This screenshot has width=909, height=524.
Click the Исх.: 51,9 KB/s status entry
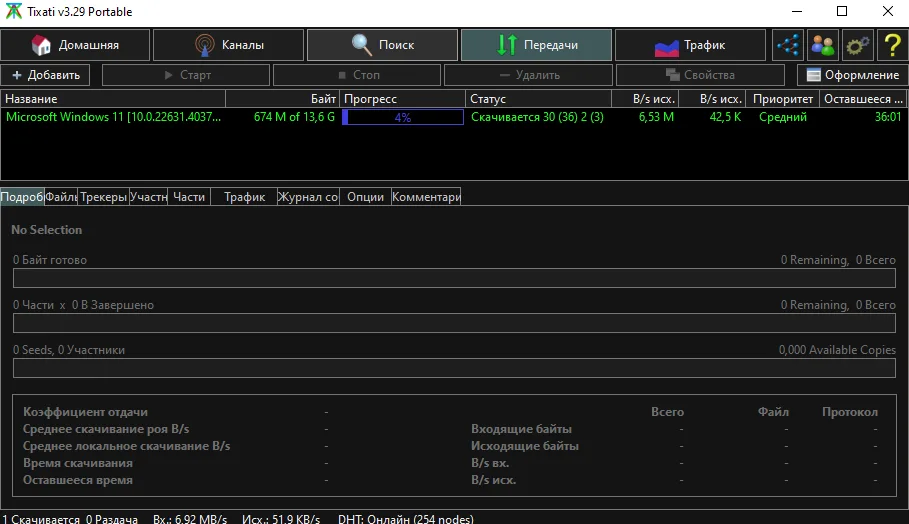pyautogui.click(x=281, y=519)
